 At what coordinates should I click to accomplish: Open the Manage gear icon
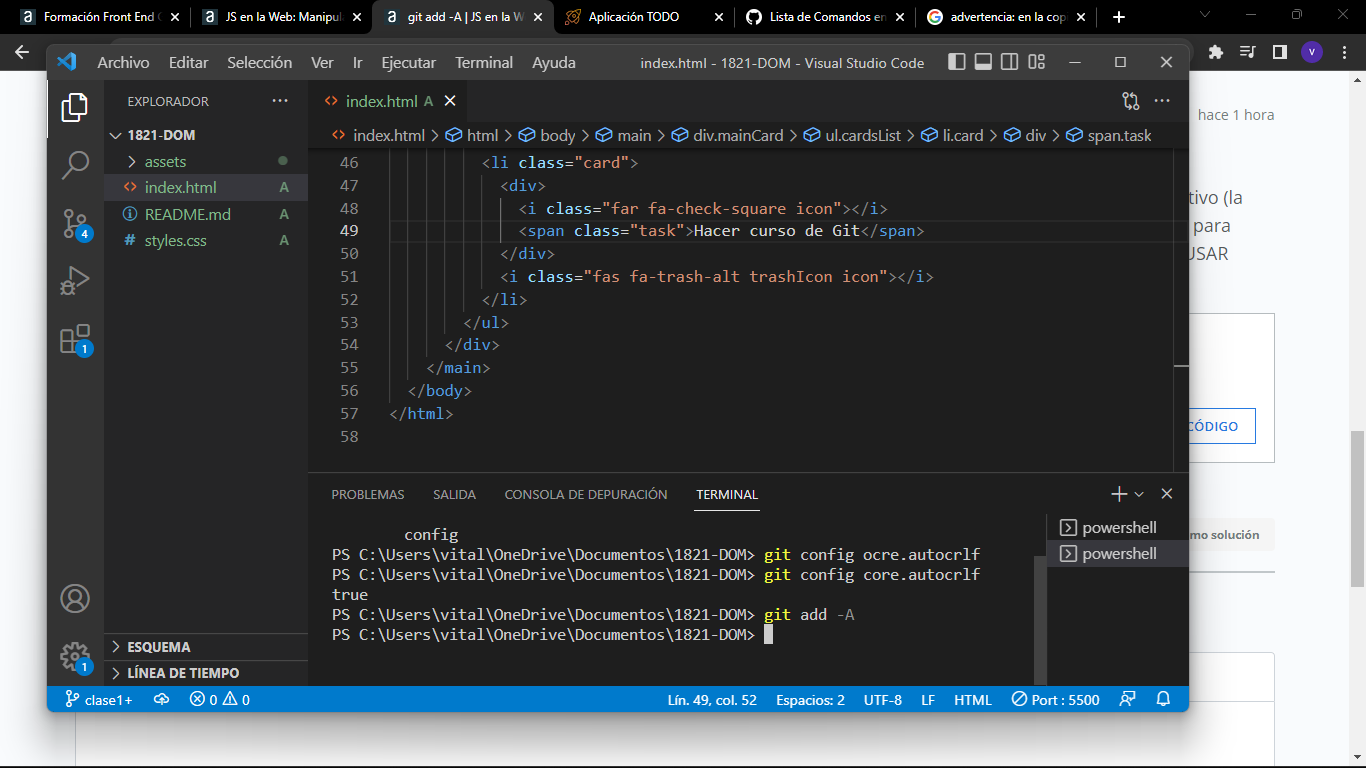(x=75, y=657)
